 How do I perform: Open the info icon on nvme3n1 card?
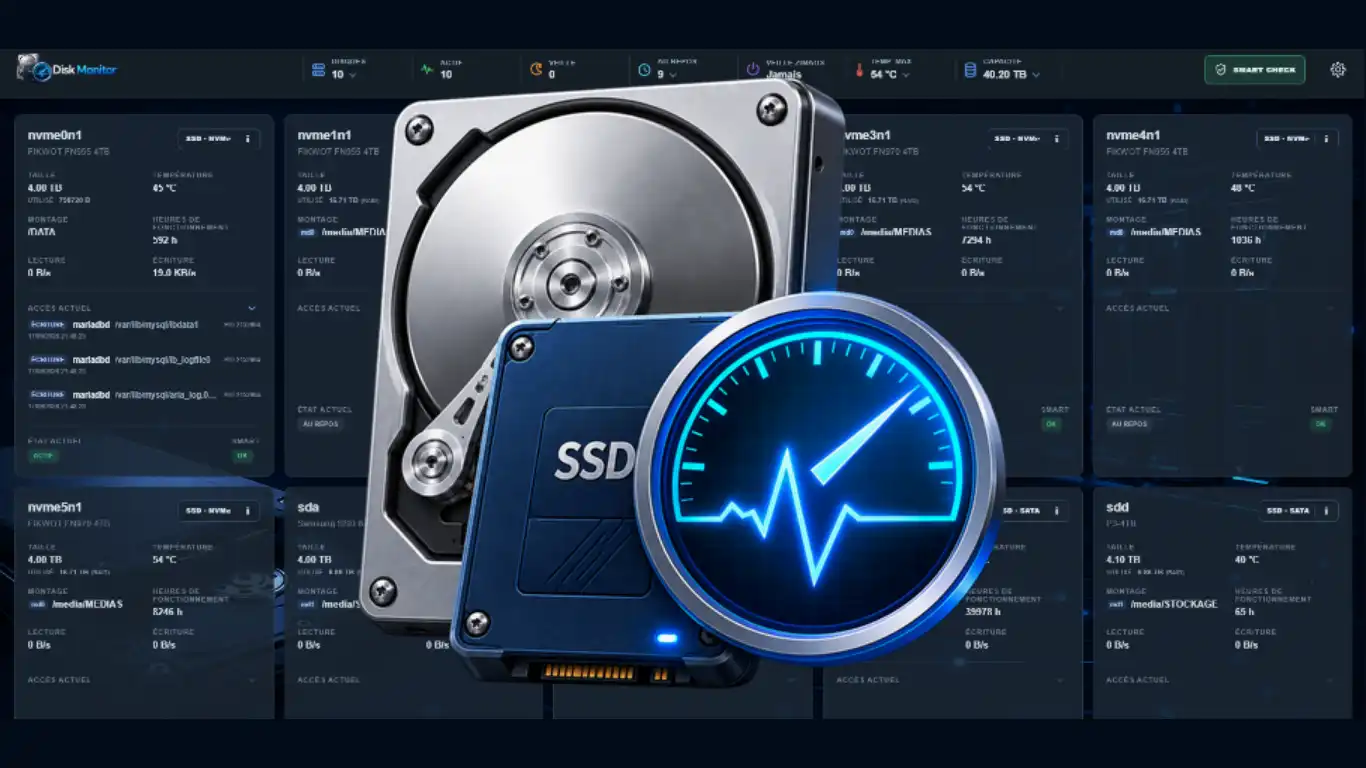tap(1057, 139)
